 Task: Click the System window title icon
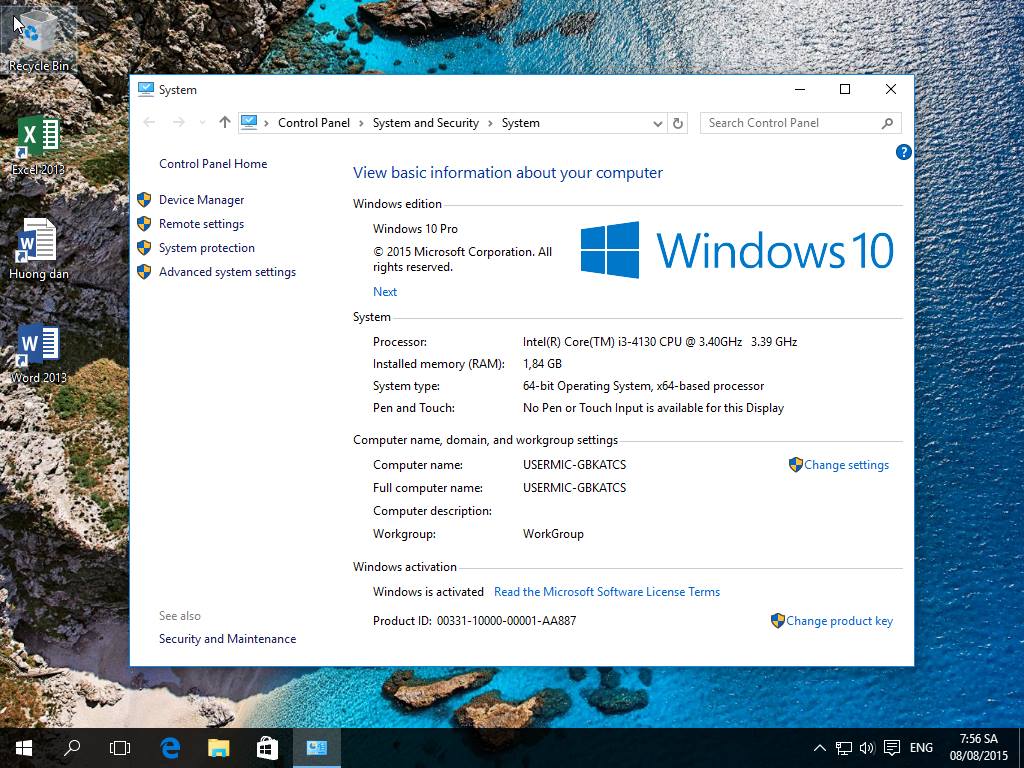(x=146, y=89)
